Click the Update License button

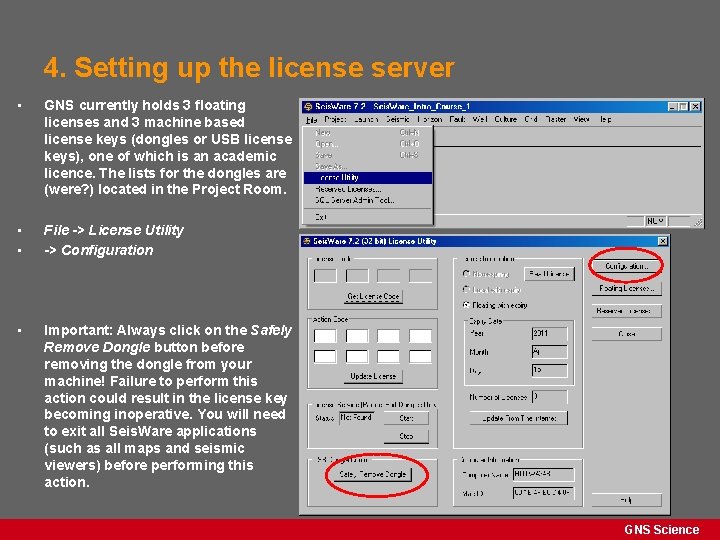click(x=373, y=377)
